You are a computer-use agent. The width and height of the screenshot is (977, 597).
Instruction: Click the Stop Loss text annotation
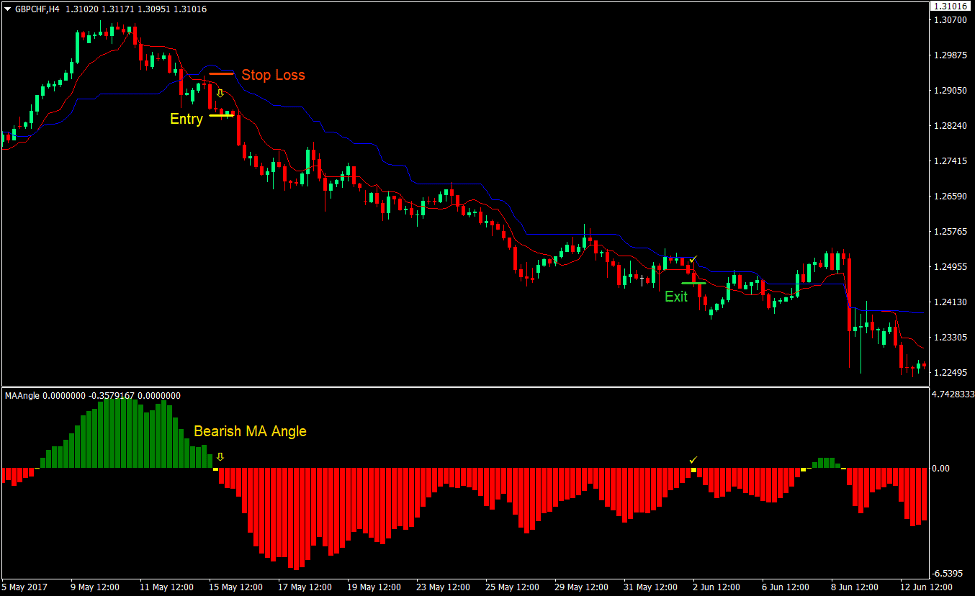(x=273, y=74)
